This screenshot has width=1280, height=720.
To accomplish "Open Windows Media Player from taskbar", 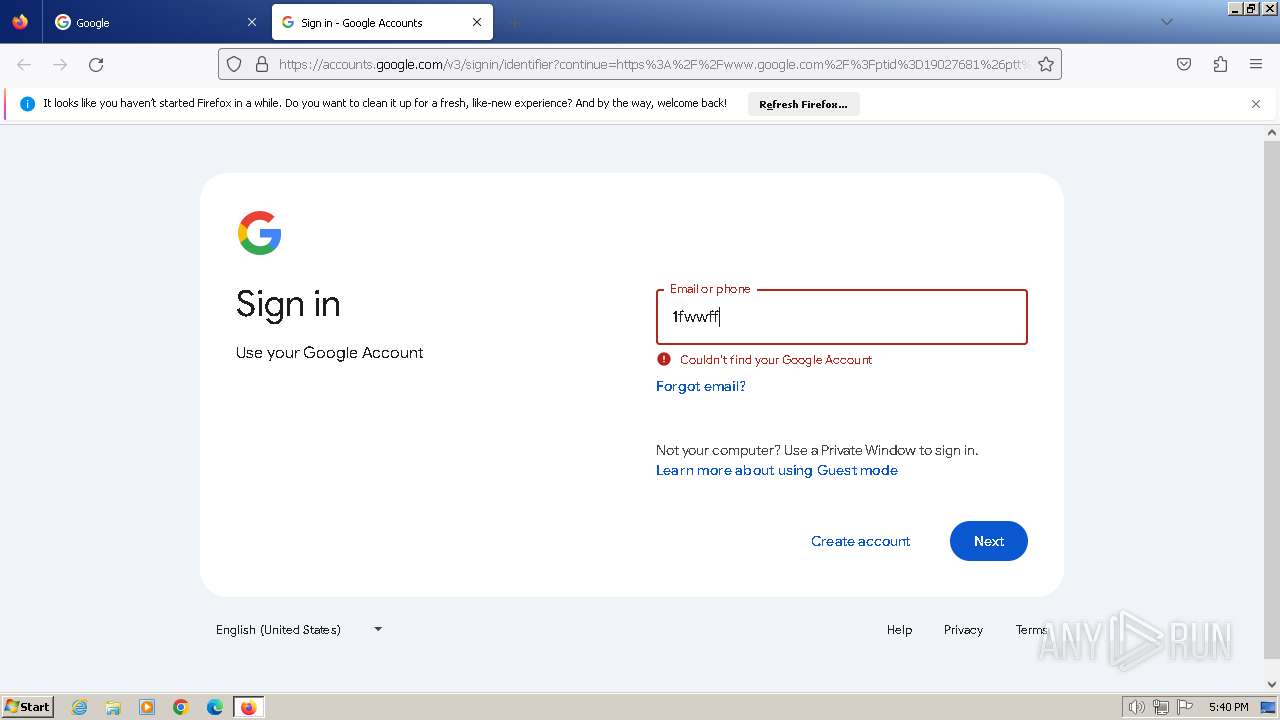I will pos(147,707).
